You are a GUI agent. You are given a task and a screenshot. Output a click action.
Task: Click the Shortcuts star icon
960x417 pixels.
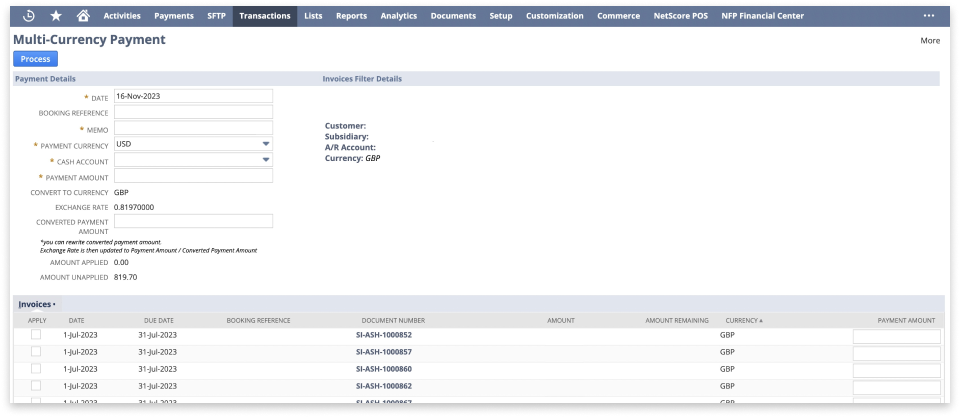pos(56,16)
